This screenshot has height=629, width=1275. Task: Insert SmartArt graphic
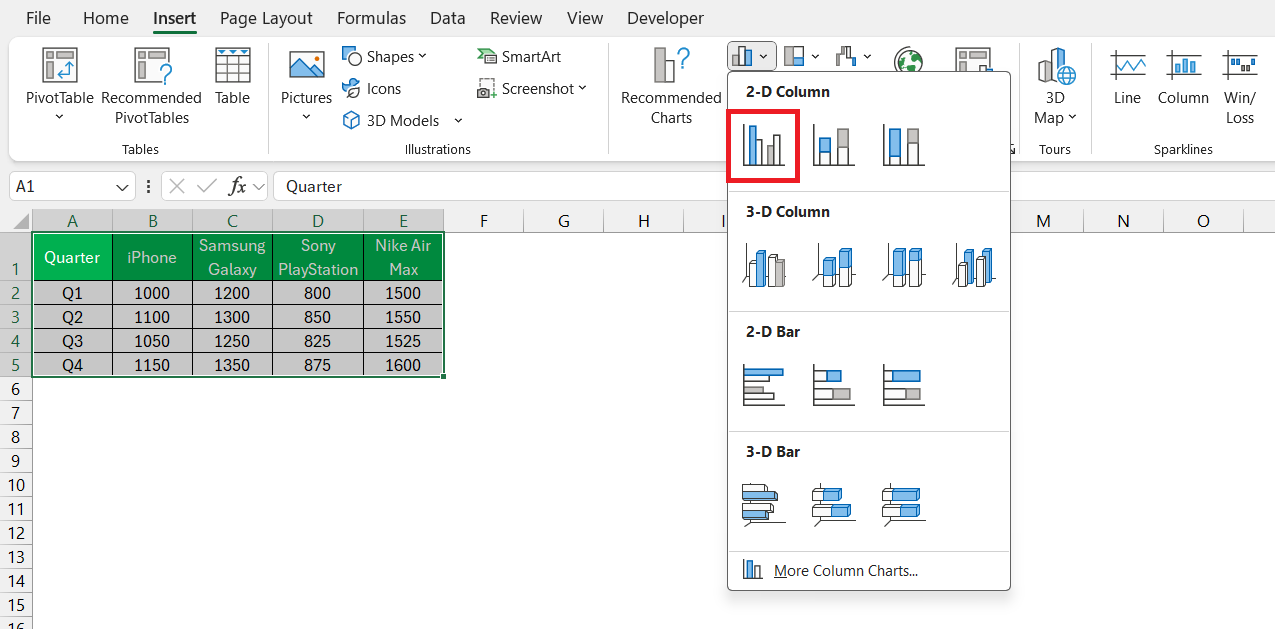tap(519, 57)
